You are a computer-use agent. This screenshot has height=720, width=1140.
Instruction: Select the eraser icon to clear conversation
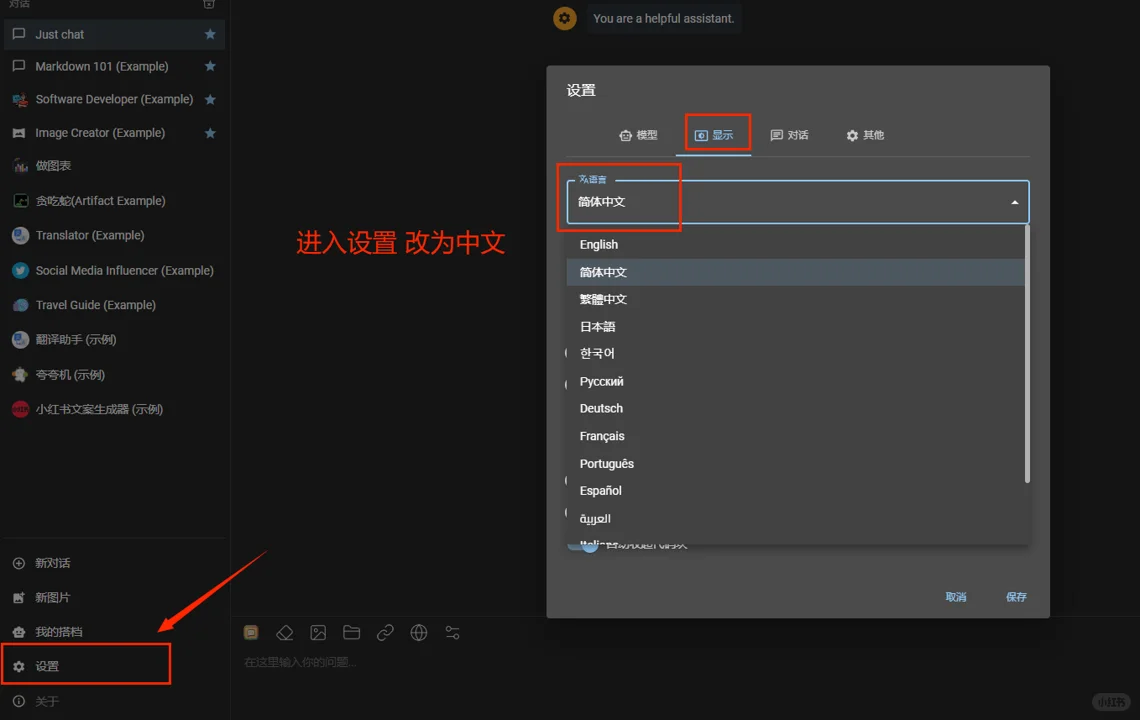[284, 632]
